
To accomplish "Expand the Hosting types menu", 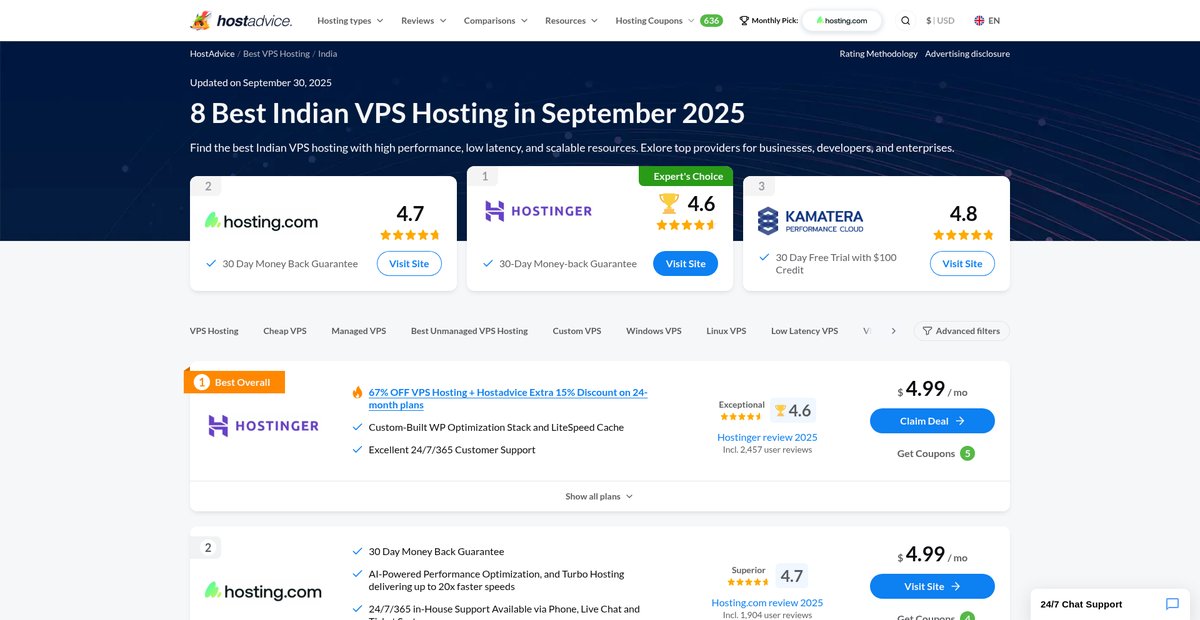I will coord(350,20).
